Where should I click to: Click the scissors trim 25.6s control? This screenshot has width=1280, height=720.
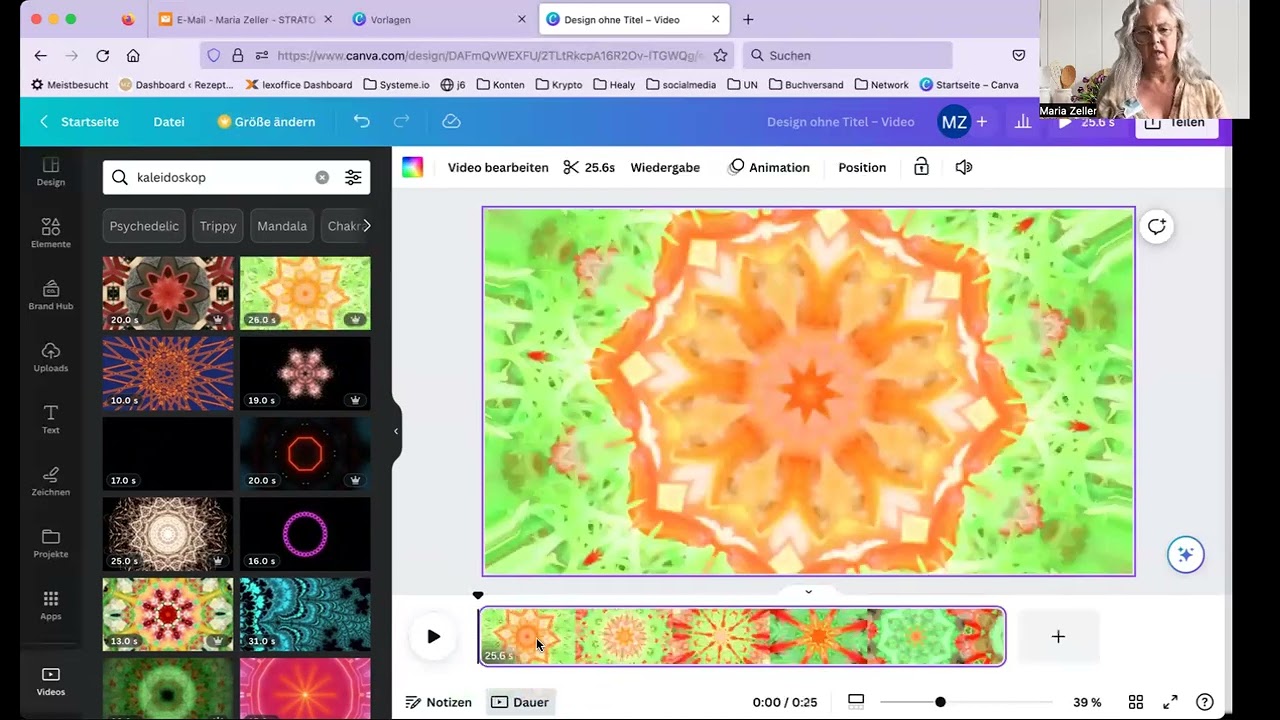(x=589, y=167)
